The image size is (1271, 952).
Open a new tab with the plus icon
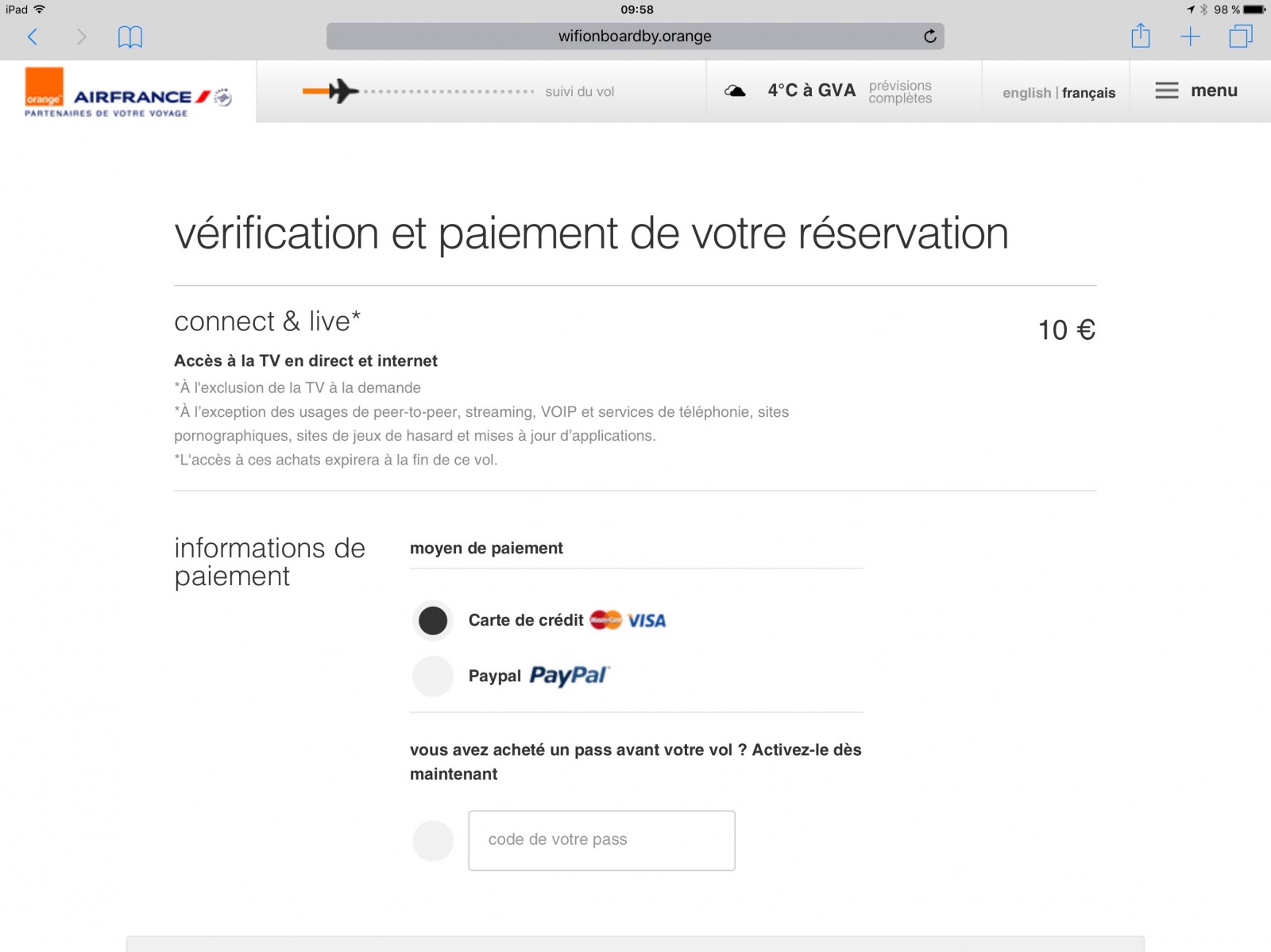click(x=1190, y=36)
